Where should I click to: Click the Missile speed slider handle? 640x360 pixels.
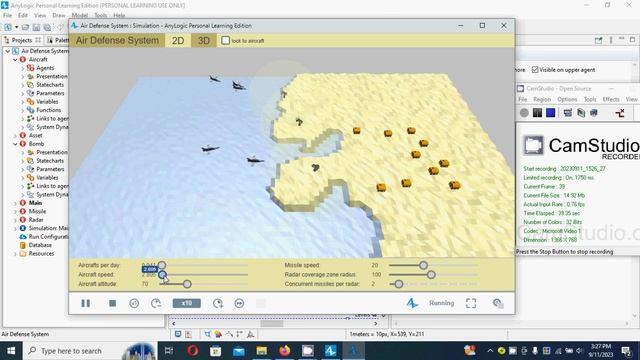[x=423, y=265]
